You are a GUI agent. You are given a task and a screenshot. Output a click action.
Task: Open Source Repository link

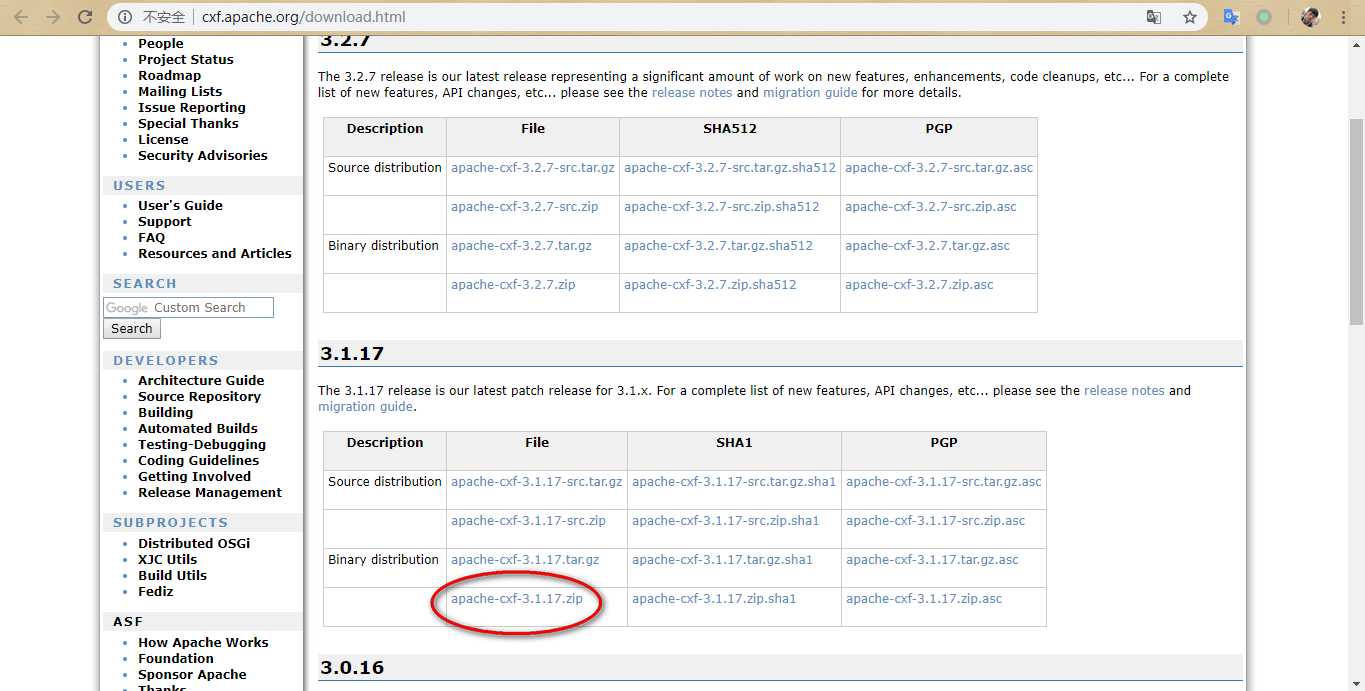[x=199, y=396]
